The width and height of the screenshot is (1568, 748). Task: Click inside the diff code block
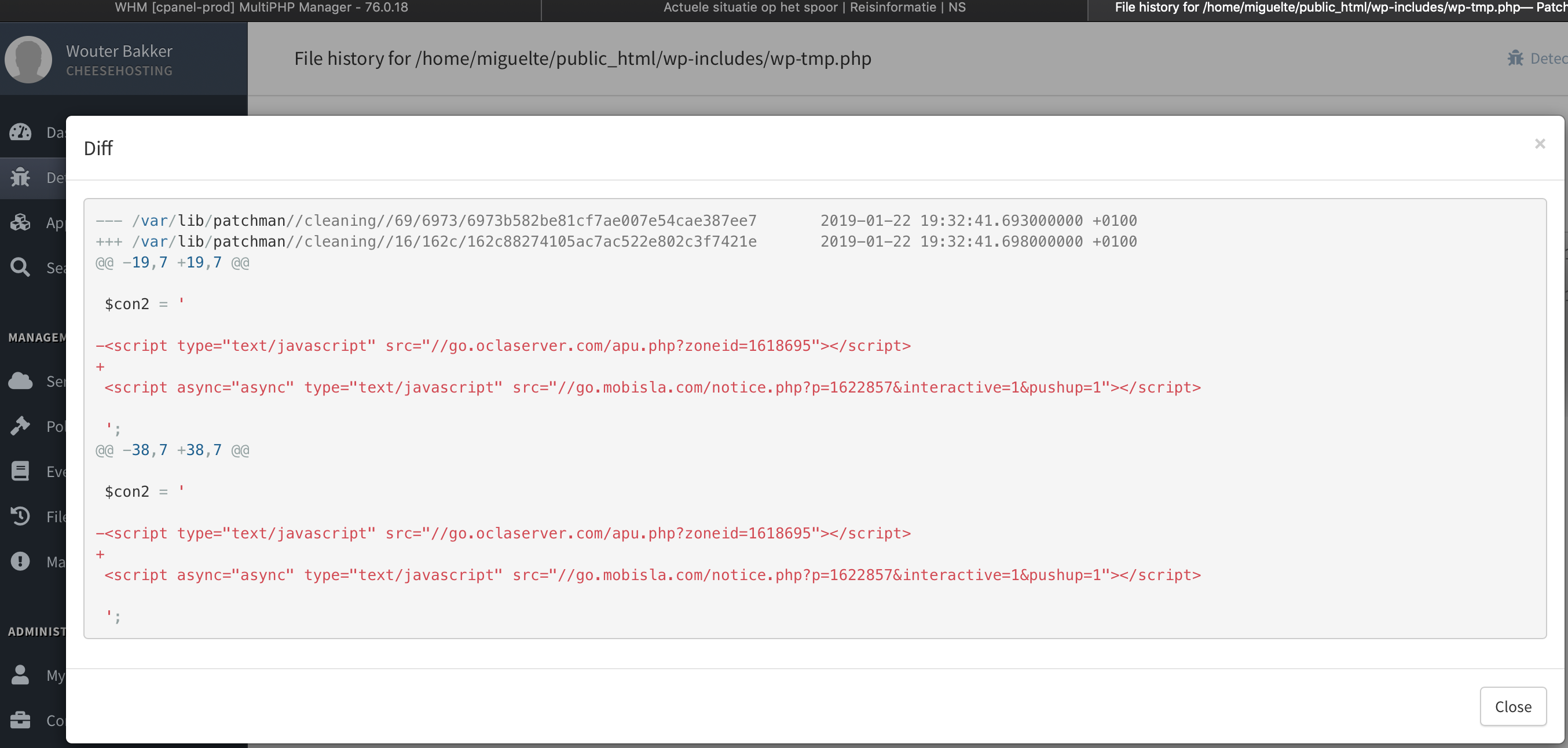point(815,418)
